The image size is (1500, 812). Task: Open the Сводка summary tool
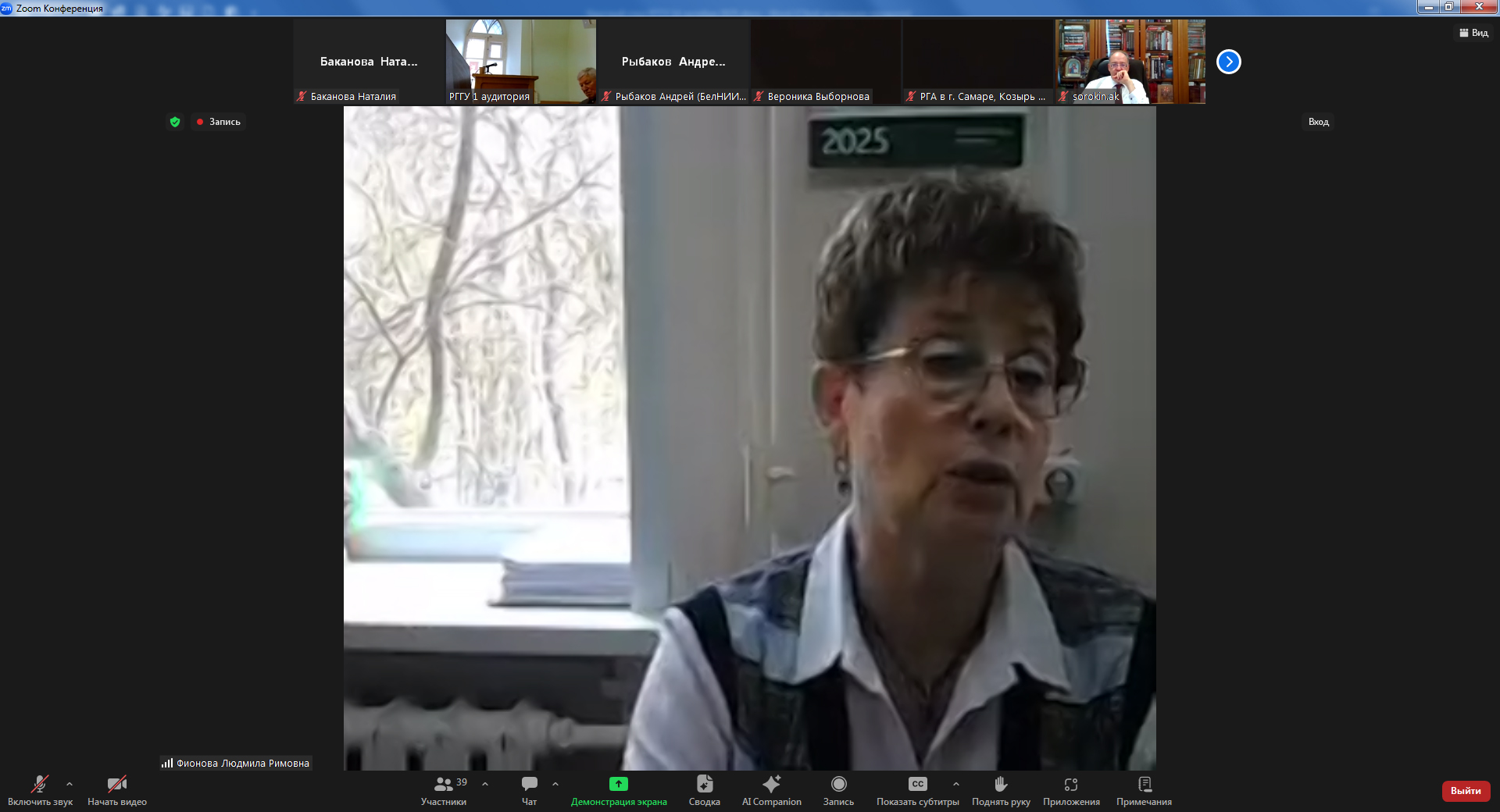[704, 790]
